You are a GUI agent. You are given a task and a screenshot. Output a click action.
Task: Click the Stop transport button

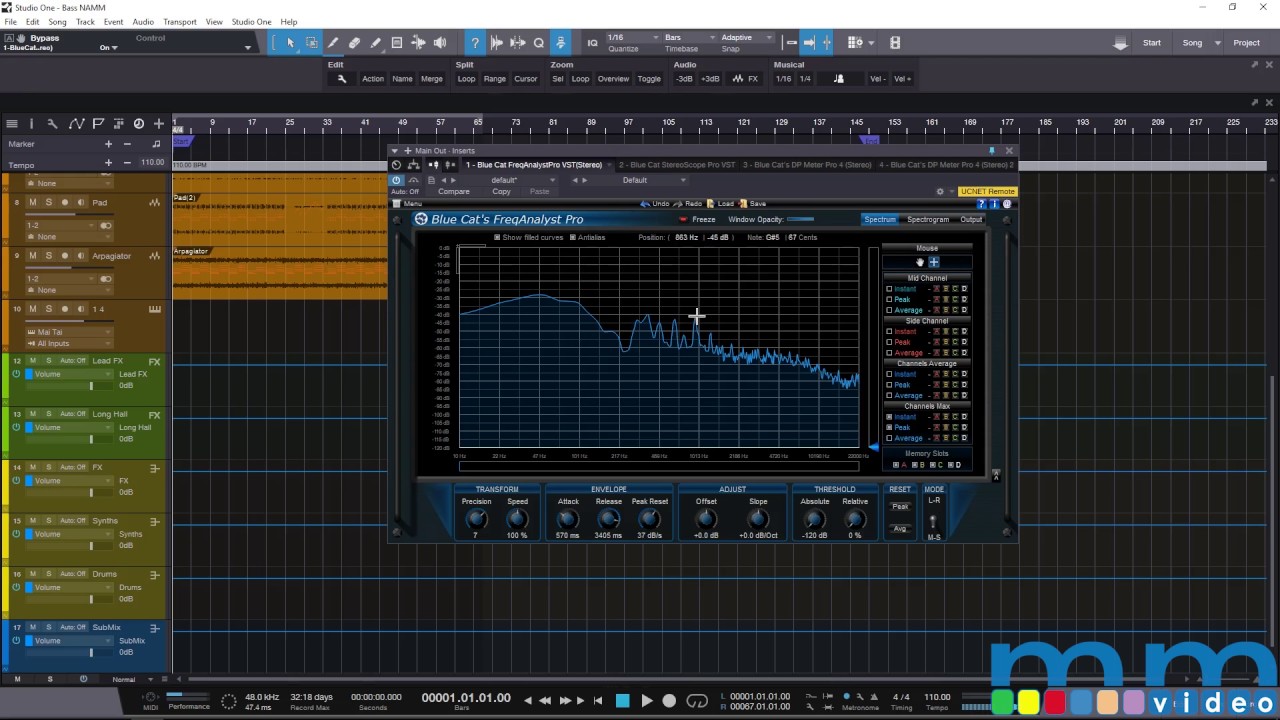click(x=622, y=701)
